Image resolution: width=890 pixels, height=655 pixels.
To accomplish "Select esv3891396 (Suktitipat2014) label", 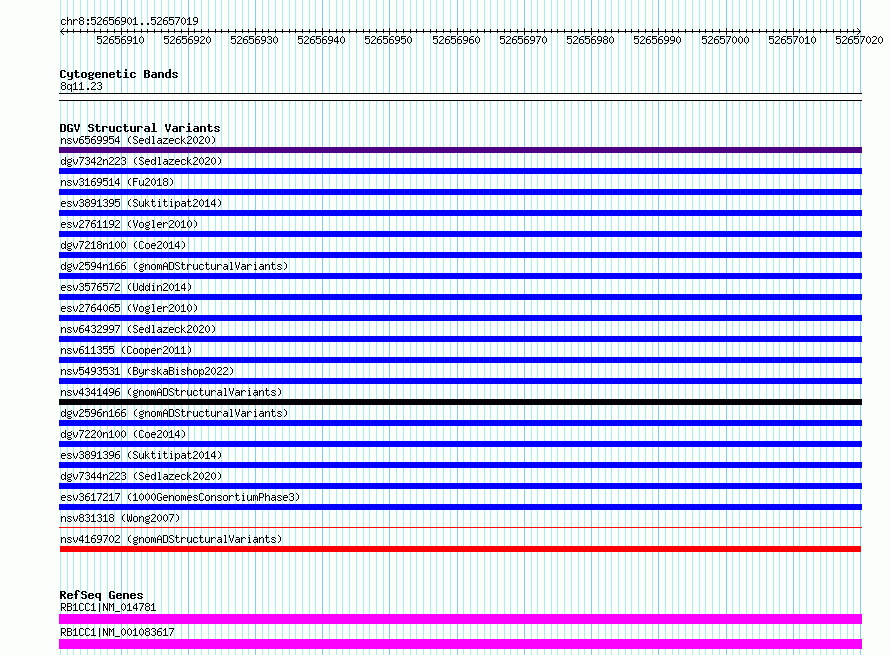I will point(141,455).
